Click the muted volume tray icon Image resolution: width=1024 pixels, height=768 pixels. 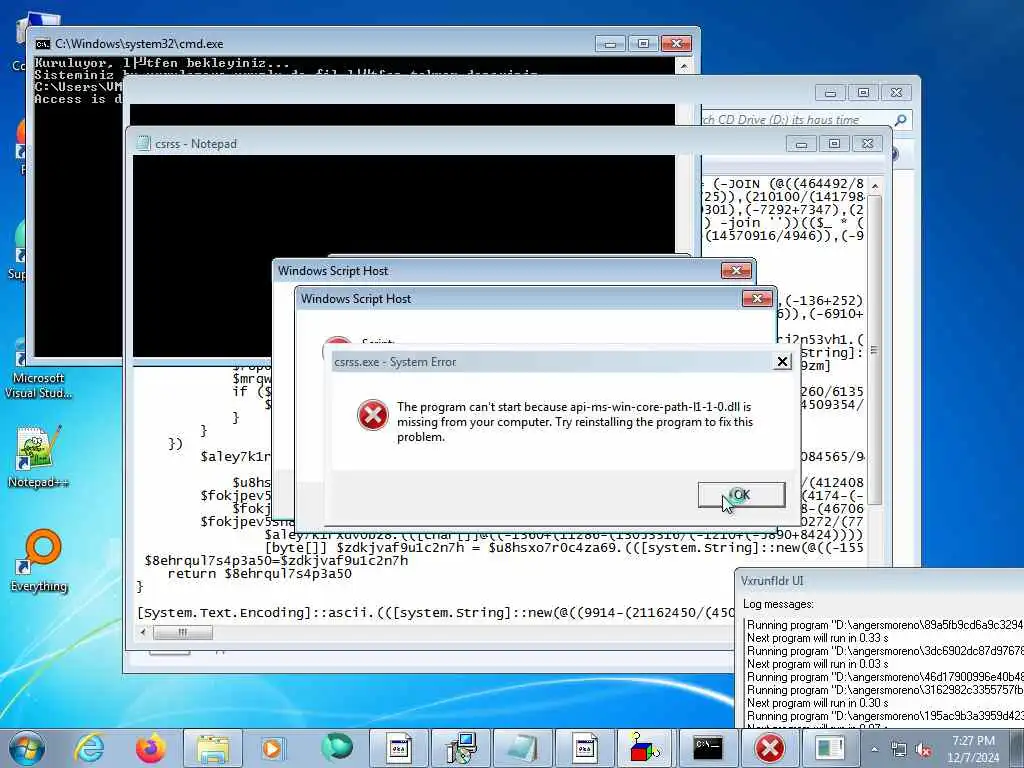coord(923,750)
